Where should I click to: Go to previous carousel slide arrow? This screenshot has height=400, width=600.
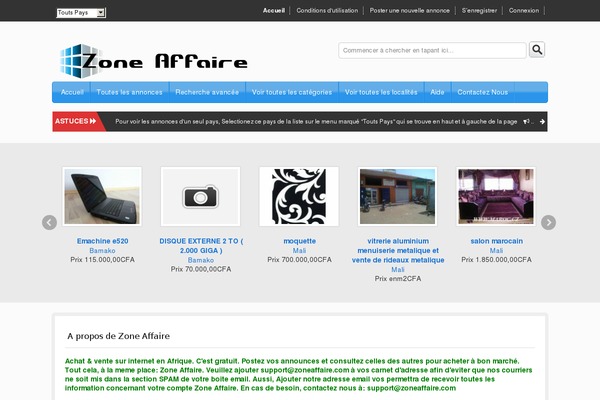pyautogui.click(x=49, y=222)
